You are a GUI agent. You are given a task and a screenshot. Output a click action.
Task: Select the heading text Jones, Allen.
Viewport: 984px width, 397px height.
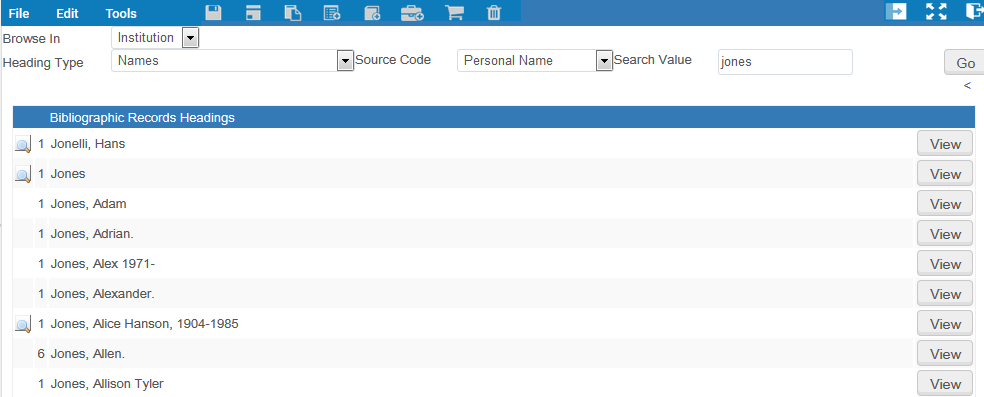tap(88, 354)
